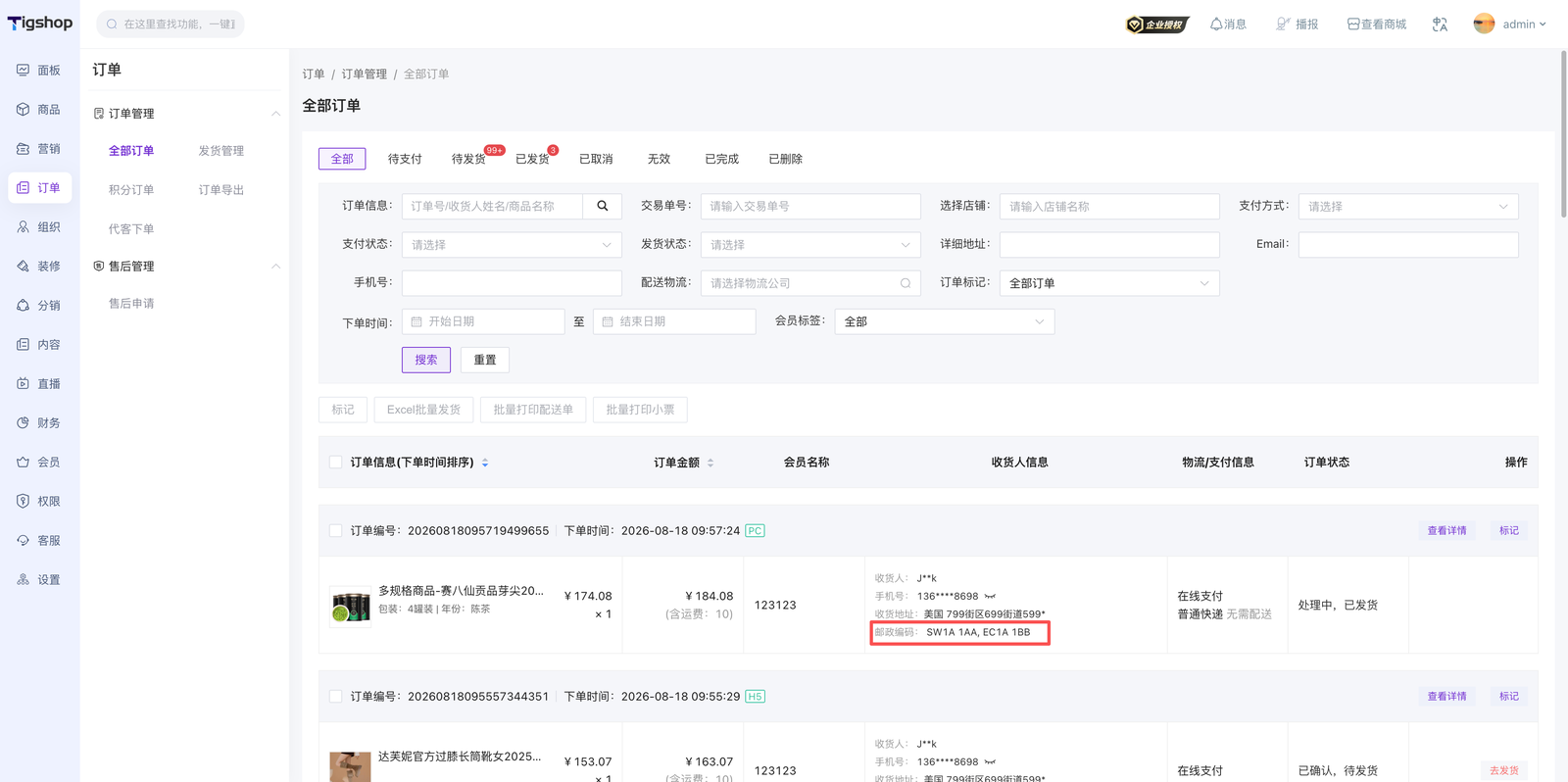Open 查看商城 store view
The width and height of the screenshot is (1568, 782).
(1376, 24)
